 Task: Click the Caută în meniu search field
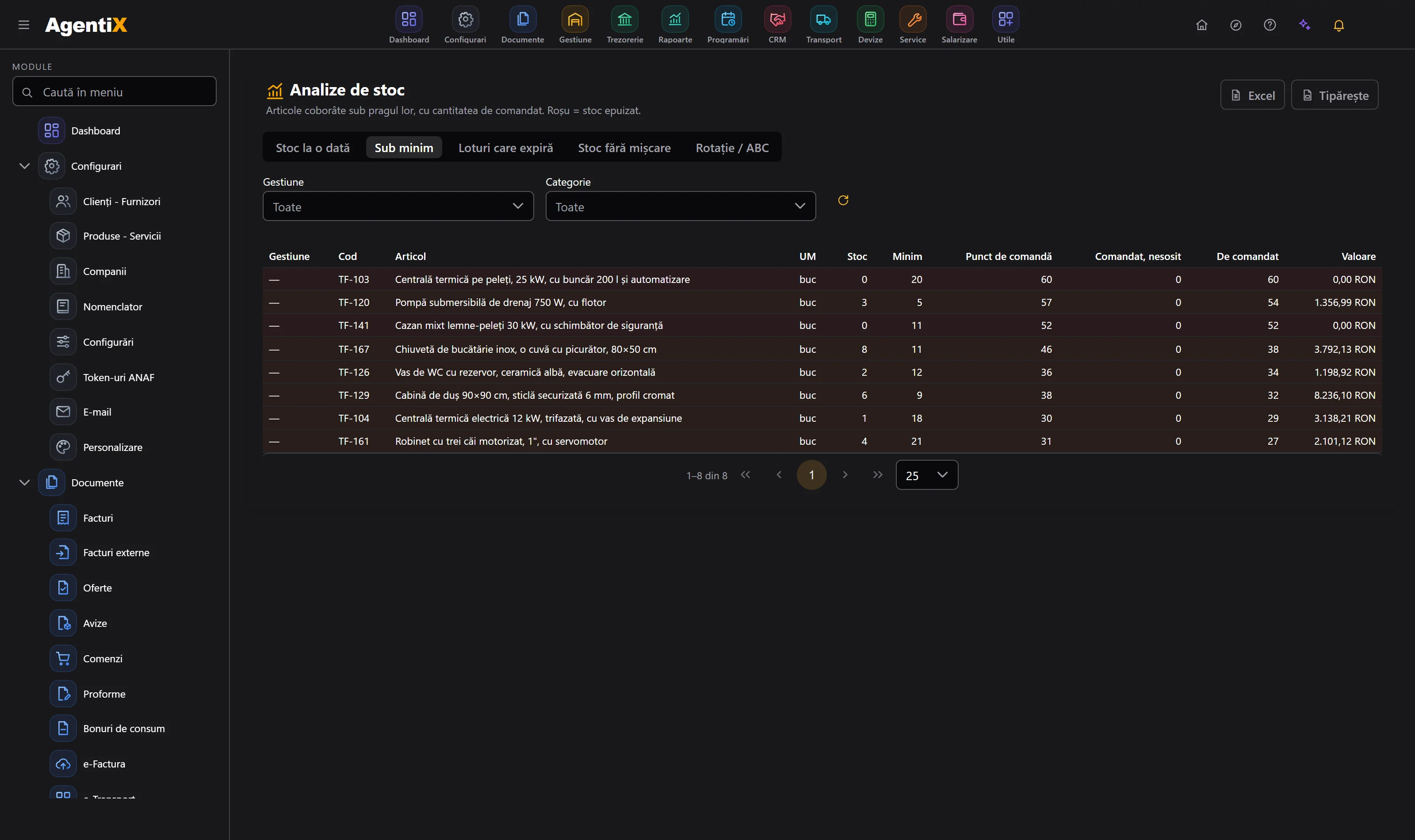tap(115, 92)
